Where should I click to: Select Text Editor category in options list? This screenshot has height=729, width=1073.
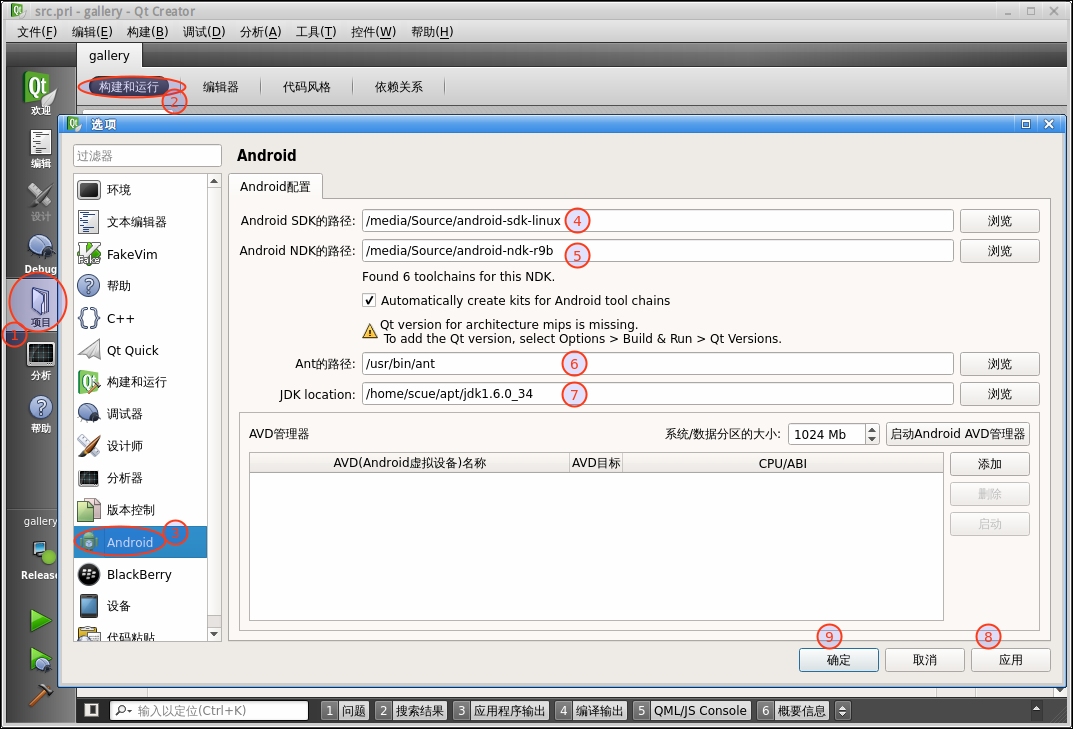point(140,222)
